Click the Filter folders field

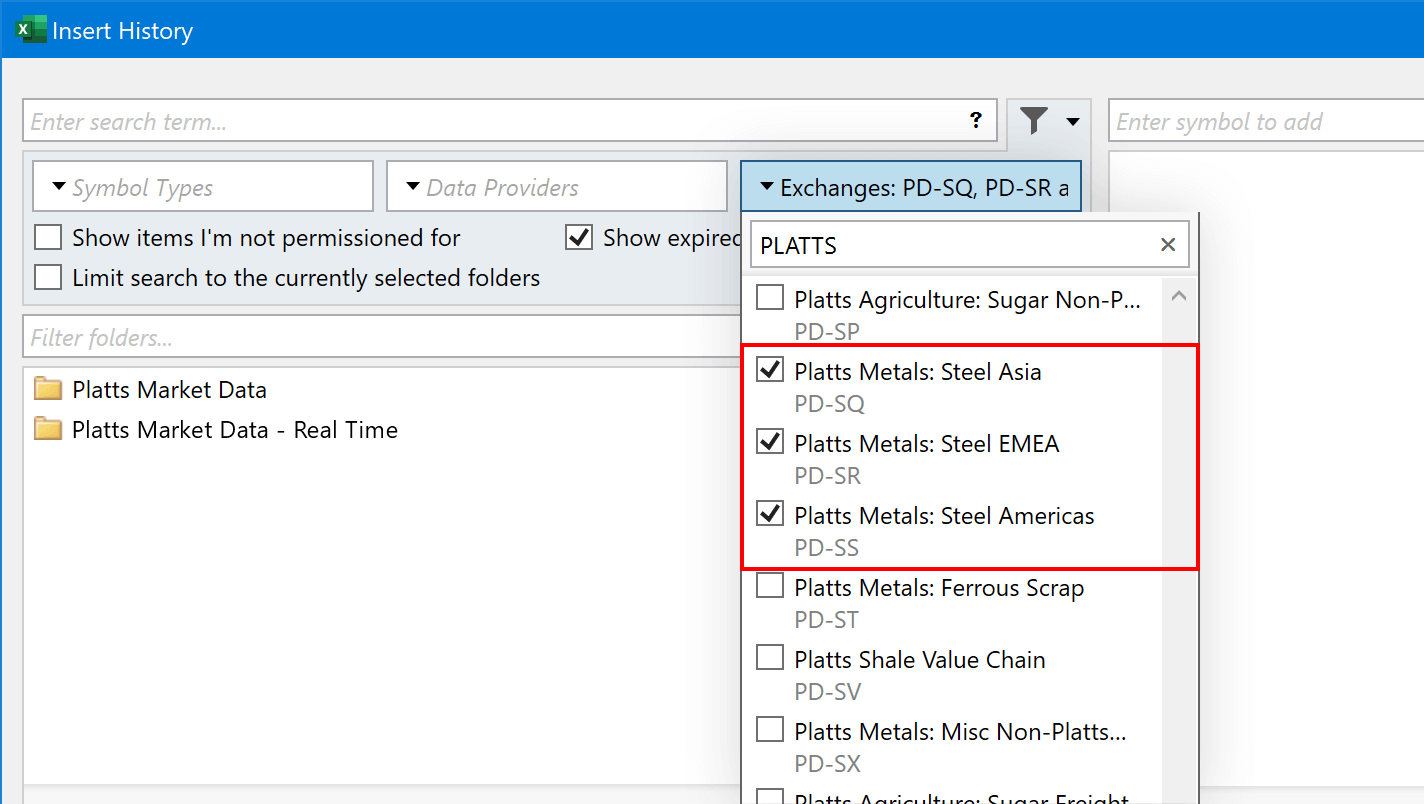tap(382, 338)
